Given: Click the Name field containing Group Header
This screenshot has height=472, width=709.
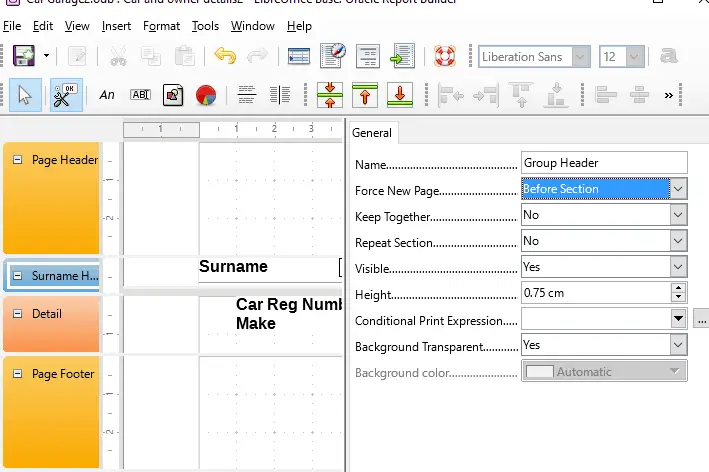Looking at the screenshot, I should (604, 163).
